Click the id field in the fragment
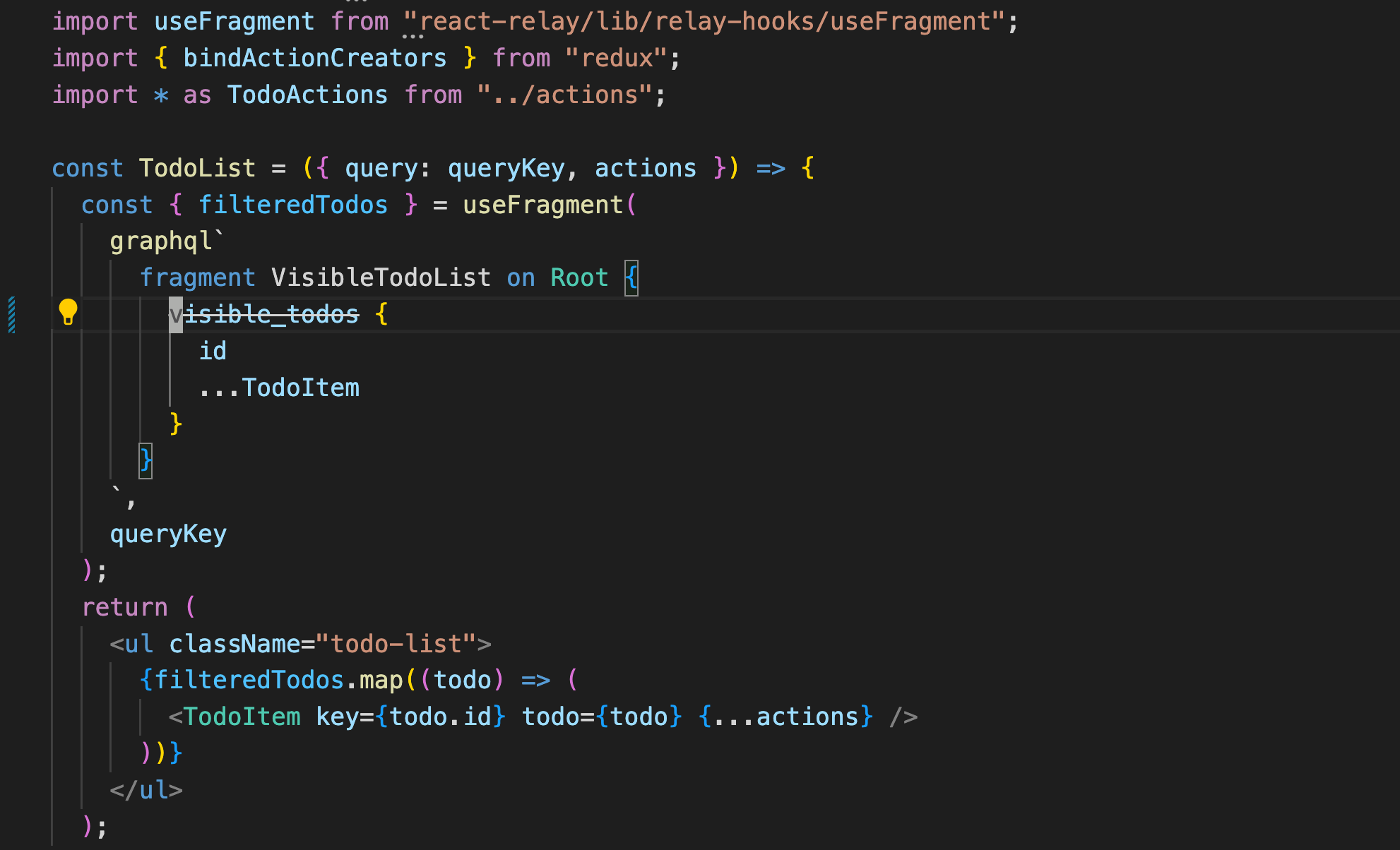Image resolution: width=1400 pixels, height=850 pixels. (x=213, y=351)
